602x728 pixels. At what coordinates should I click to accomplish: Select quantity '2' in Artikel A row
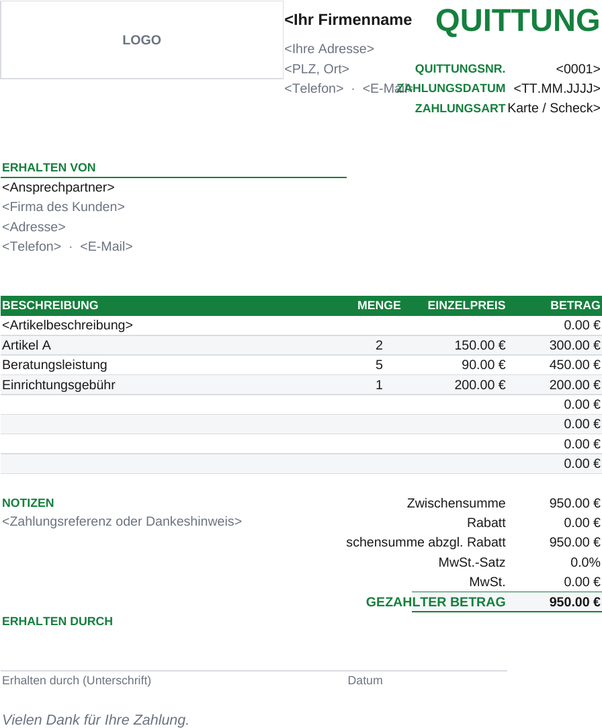pos(379,345)
